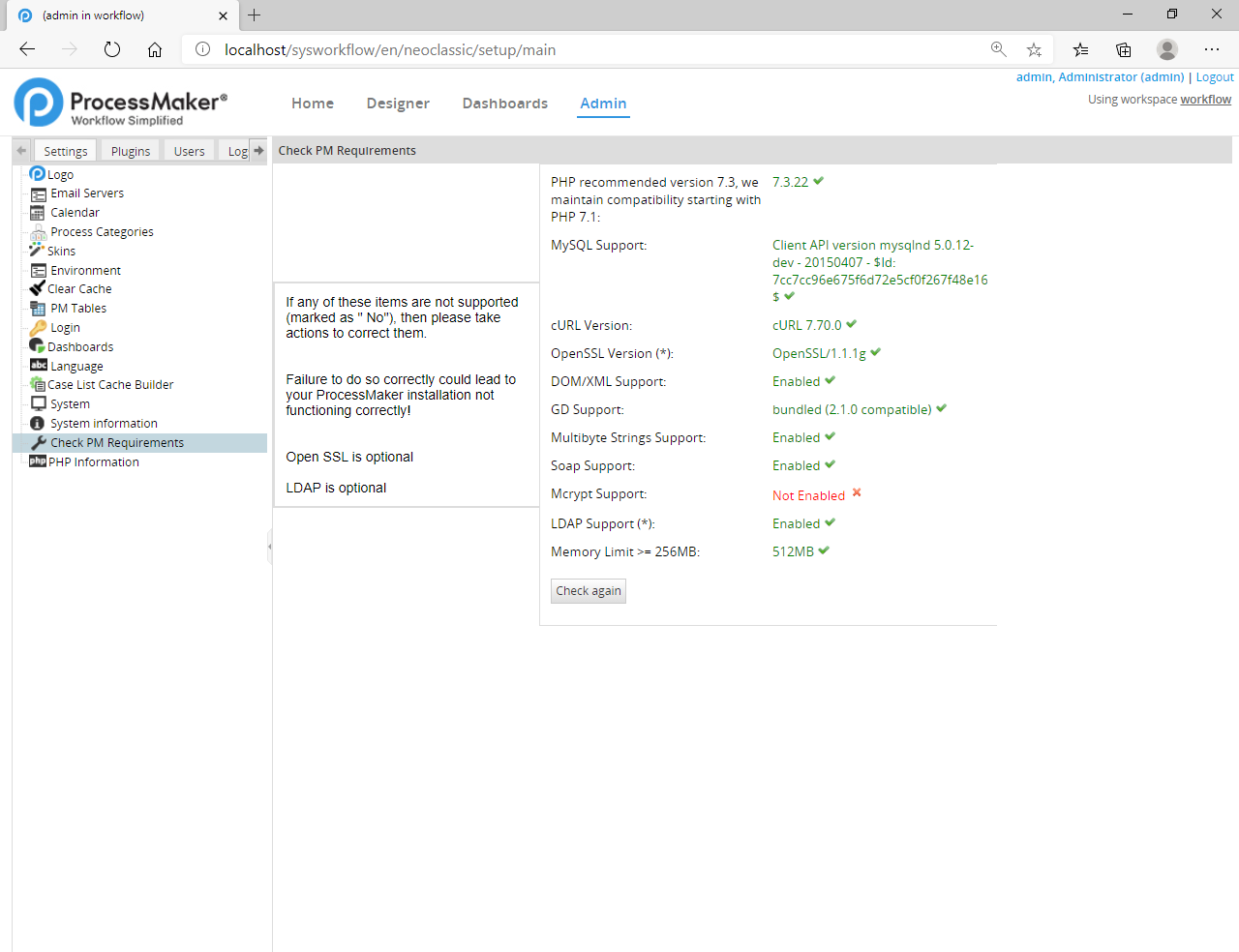
Task: Click the Not Enabled Mcrypt status
Action: [x=808, y=495]
